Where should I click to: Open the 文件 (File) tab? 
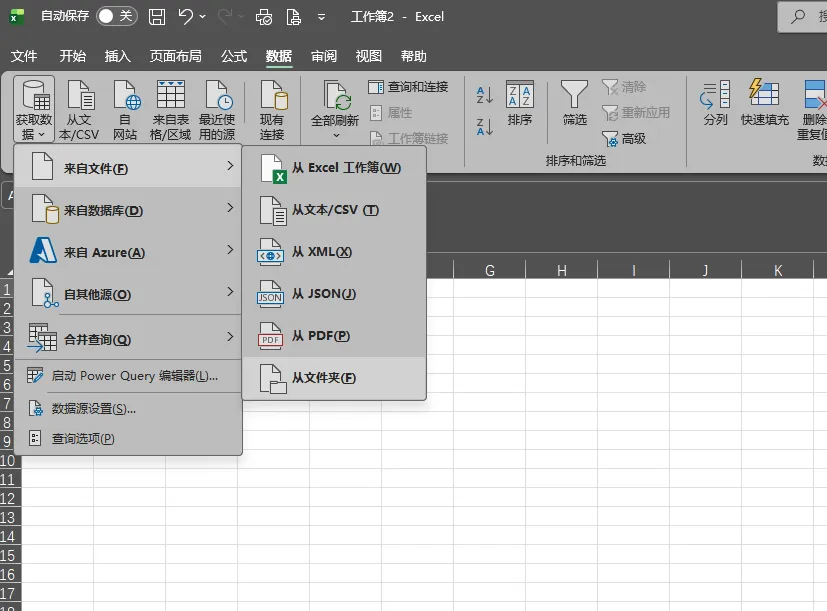(24, 56)
